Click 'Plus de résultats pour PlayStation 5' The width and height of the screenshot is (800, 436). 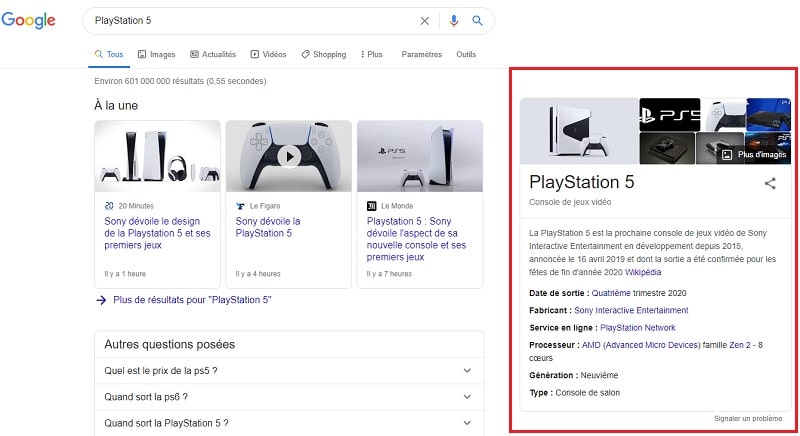pos(192,300)
